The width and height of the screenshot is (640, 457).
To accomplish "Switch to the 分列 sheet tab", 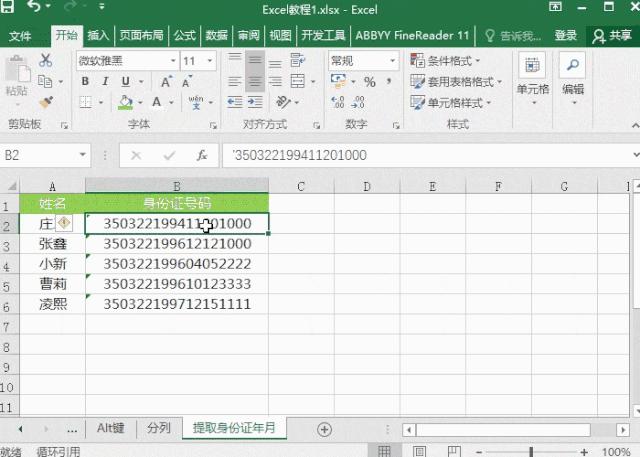I will click(159, 428).
